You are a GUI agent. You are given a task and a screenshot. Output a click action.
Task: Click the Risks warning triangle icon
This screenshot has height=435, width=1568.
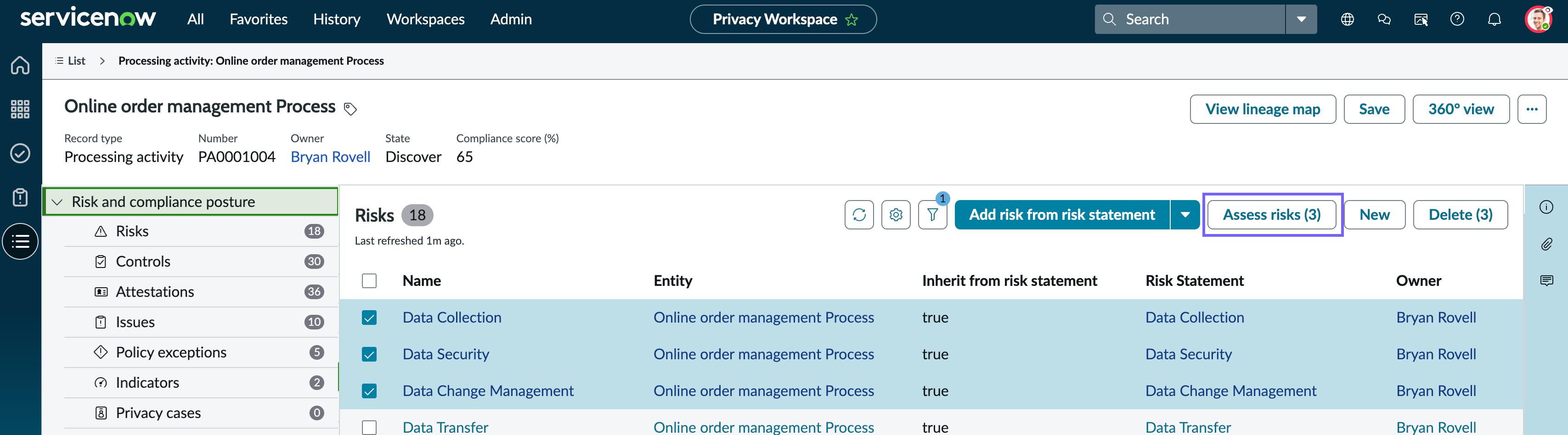[x=101, y=231]
